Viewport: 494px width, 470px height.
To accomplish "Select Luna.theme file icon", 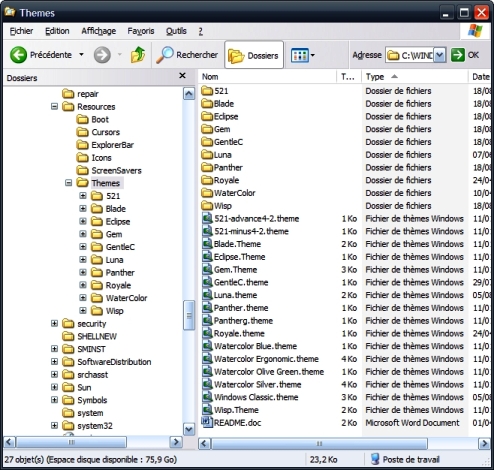I will 207,295.
